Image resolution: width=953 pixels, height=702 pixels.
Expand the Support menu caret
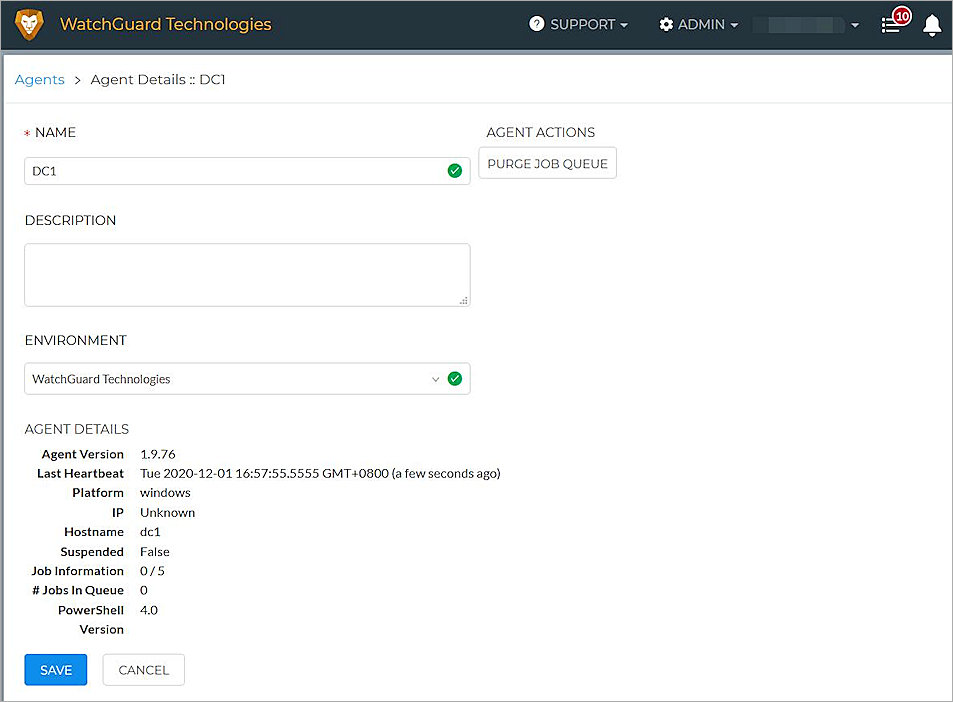[x=624, y=25]
